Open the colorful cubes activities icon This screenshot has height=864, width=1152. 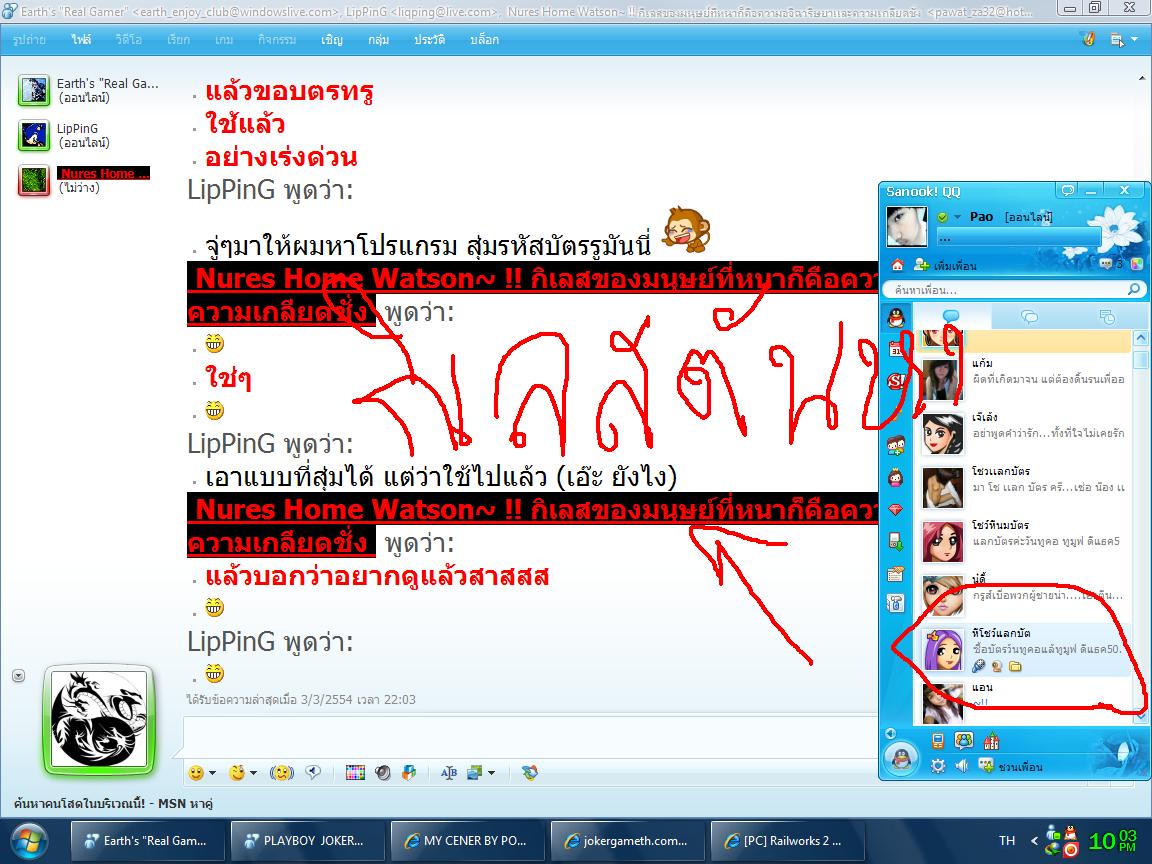[408, 773]
